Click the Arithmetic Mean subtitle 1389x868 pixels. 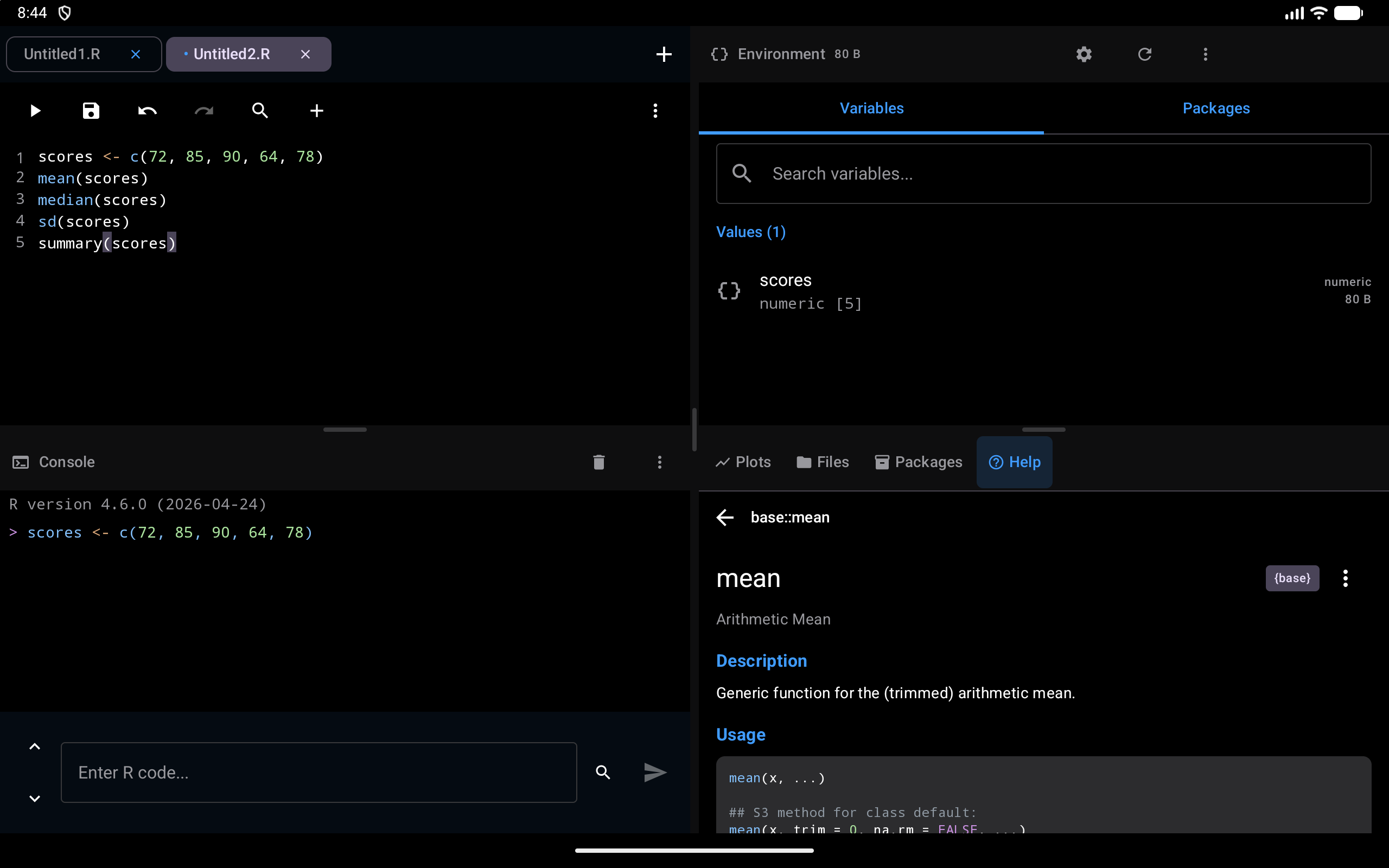click(x=773, y=620)
